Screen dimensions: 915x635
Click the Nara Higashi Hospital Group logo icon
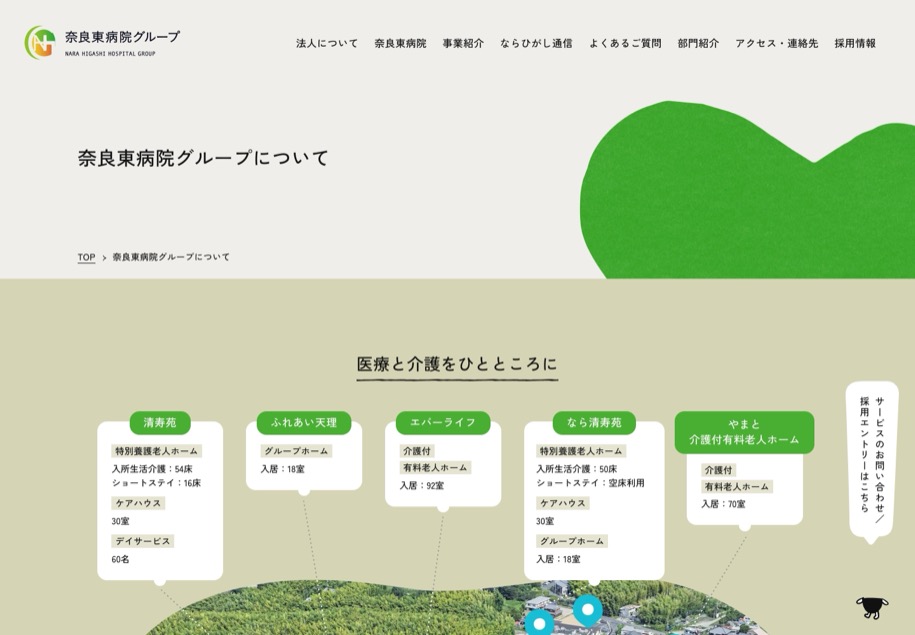pos(40,42)
